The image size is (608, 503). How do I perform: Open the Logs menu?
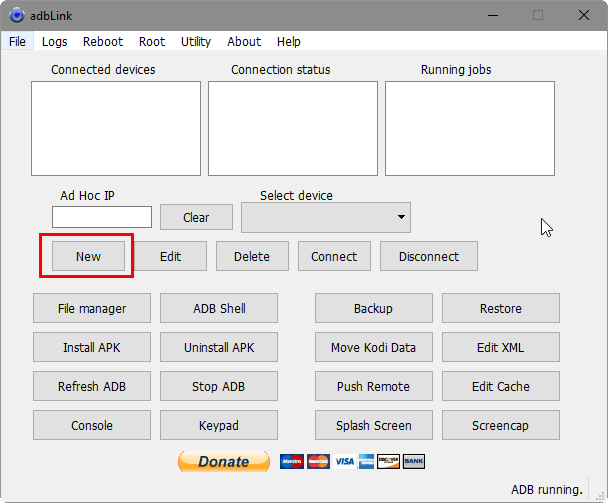[x=54, y=41]
